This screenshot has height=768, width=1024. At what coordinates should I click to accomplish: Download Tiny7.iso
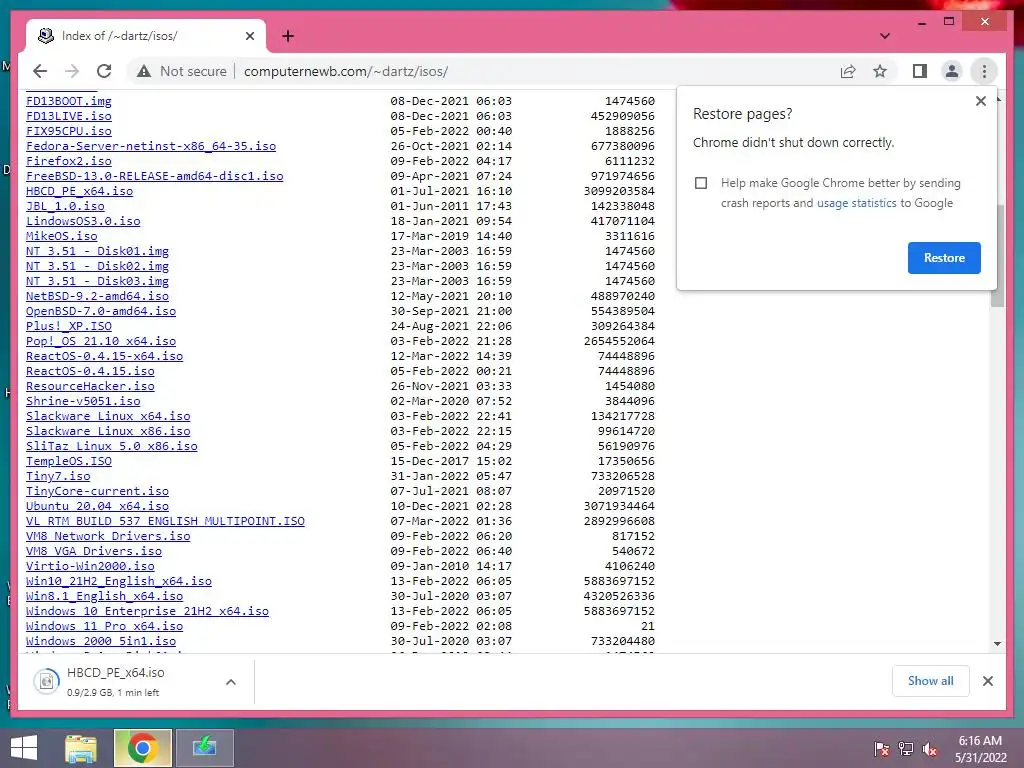58,477
